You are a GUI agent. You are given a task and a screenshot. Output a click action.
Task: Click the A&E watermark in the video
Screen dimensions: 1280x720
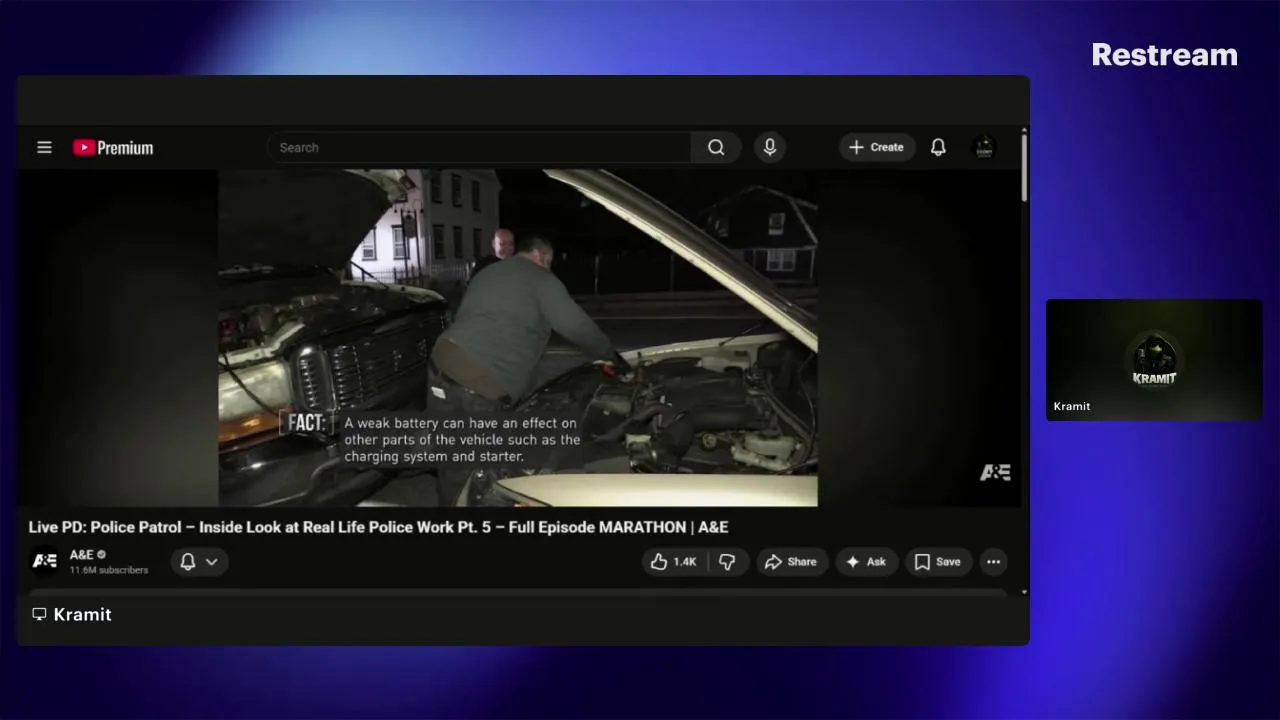point(995,472)
